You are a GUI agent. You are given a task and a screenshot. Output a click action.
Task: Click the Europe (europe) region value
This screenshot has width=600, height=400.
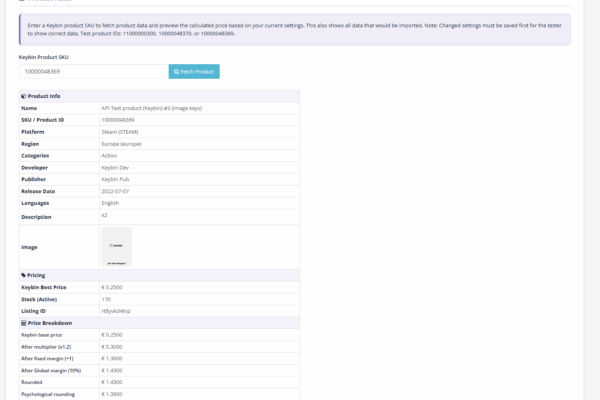123,144
